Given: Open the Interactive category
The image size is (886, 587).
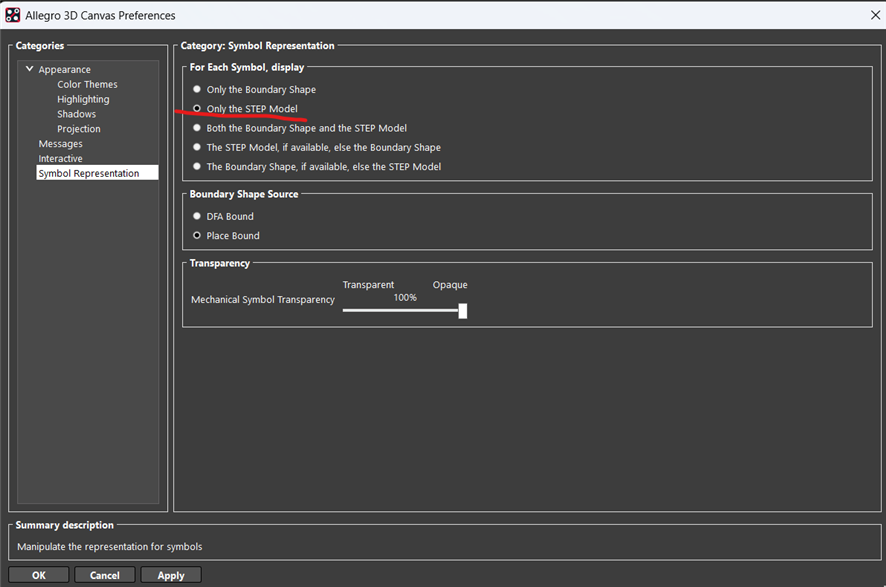Looking at the screenshot, I should coord(60,158).
